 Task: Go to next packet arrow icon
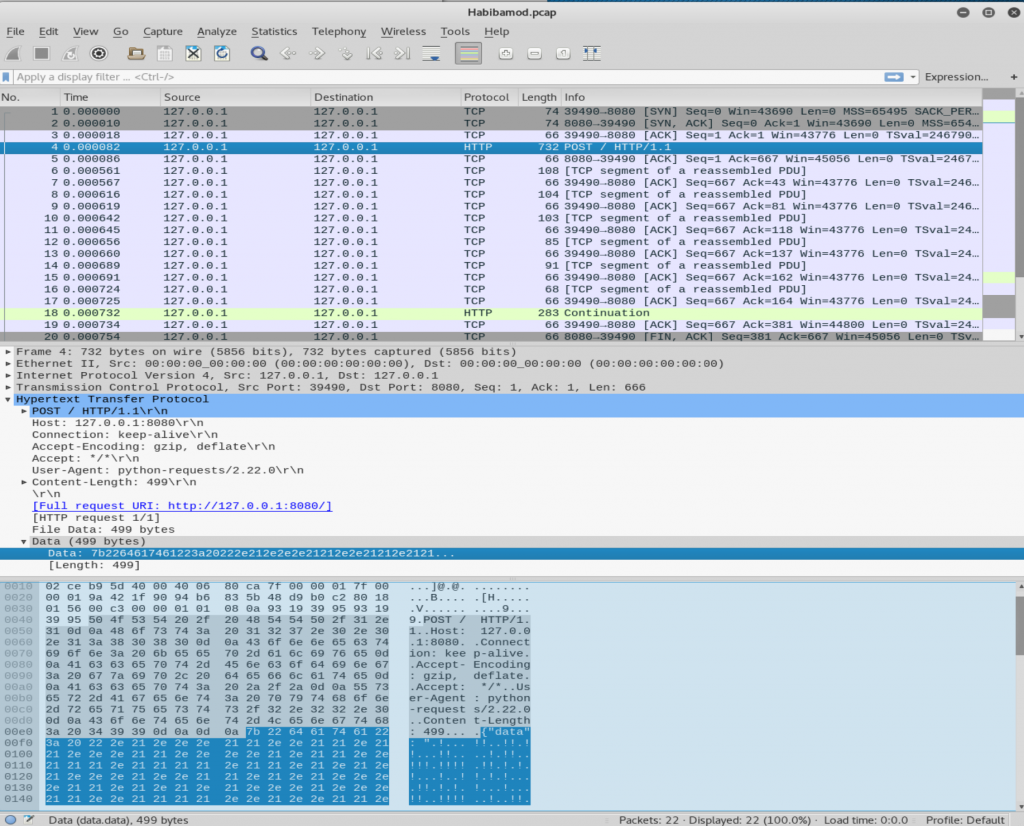point(317,54)
